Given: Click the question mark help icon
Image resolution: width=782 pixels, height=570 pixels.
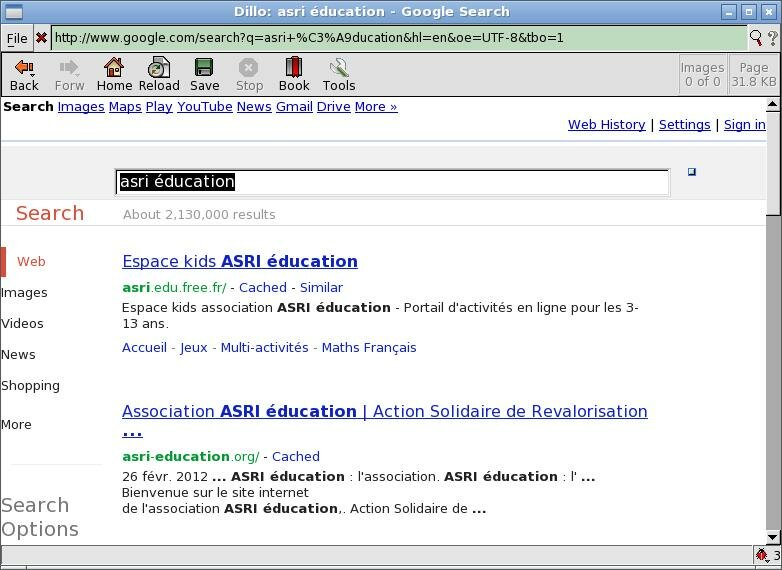Looking at the screenshot, I should tap(773, 38).
